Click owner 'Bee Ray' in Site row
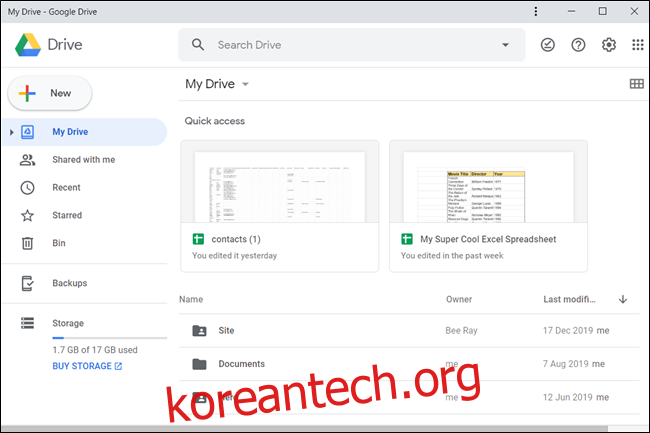Viewport: 650px width, 433px height. 461,331
